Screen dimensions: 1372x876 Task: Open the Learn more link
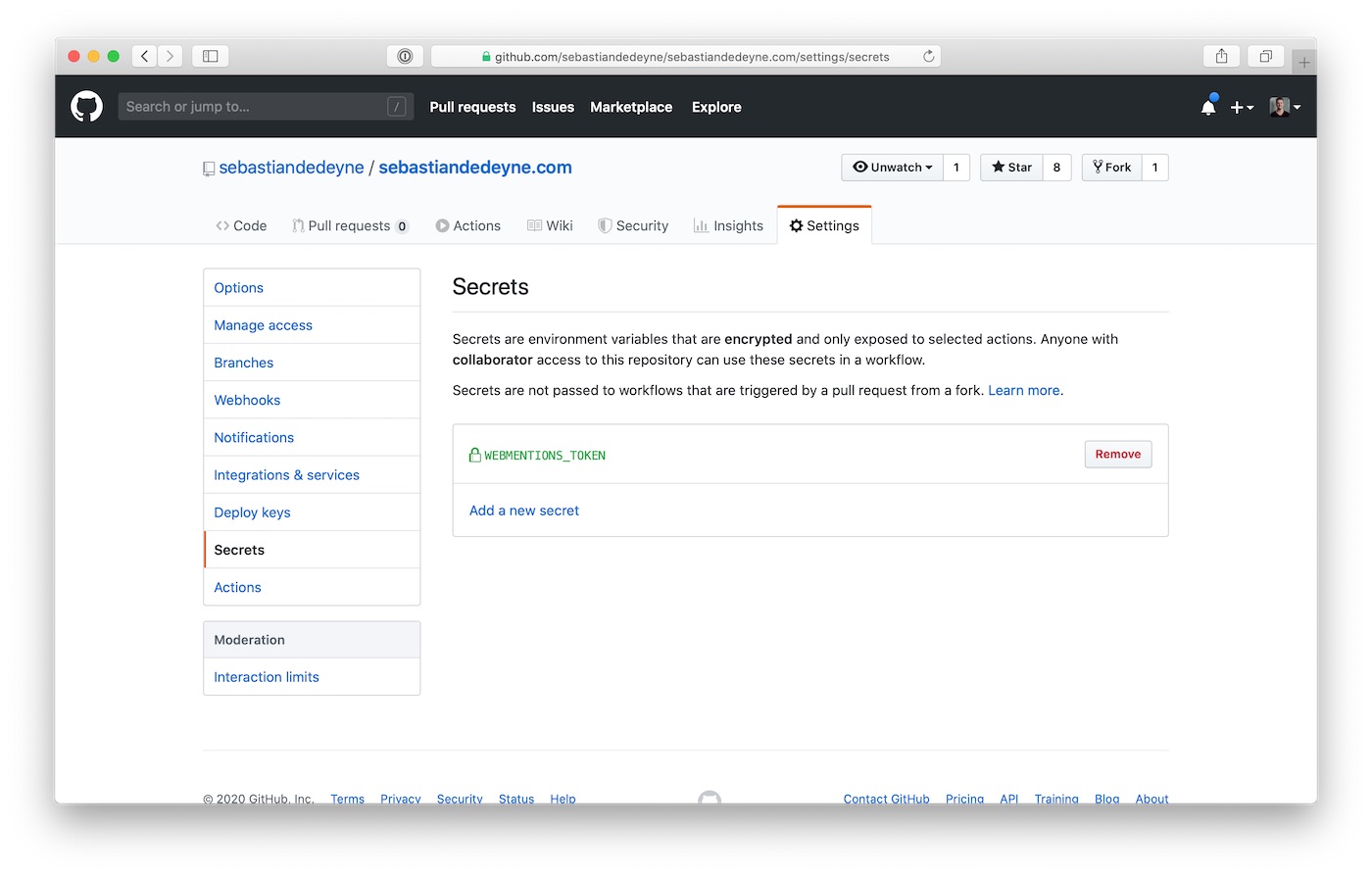(1024, 390)
